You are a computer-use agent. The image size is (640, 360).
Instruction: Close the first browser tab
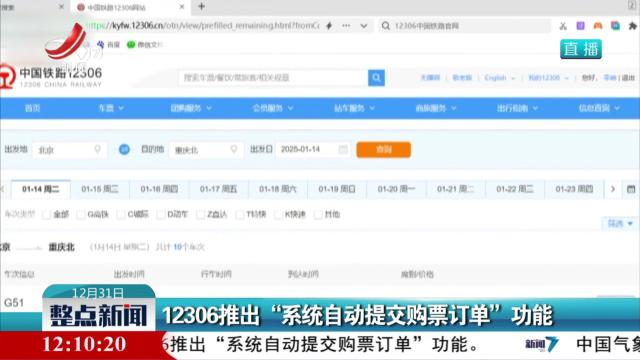tap(61, 7)
